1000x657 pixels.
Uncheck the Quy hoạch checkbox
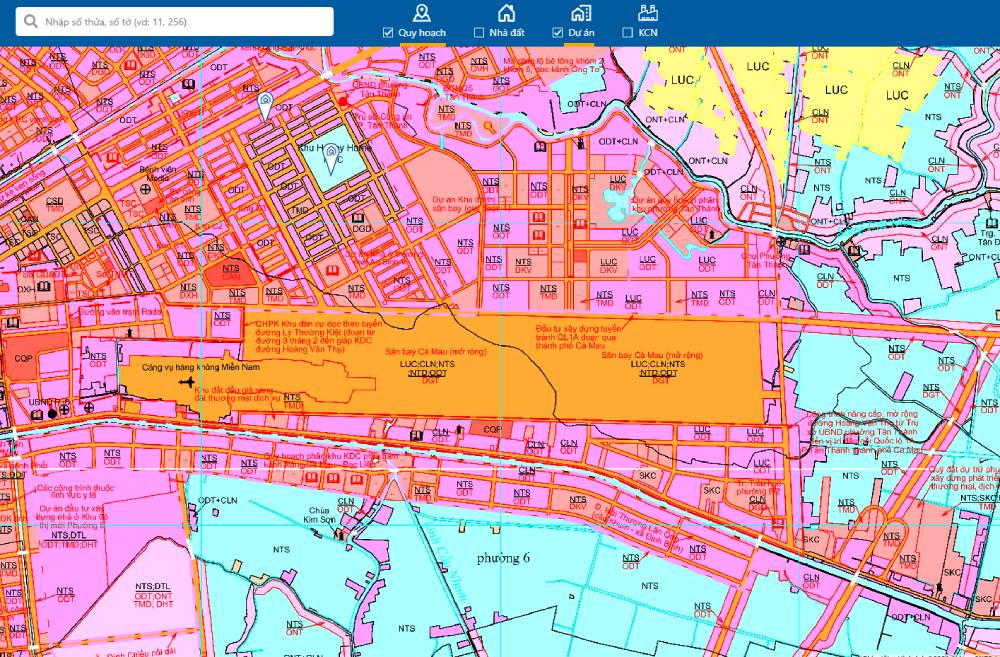coord(388,33)
